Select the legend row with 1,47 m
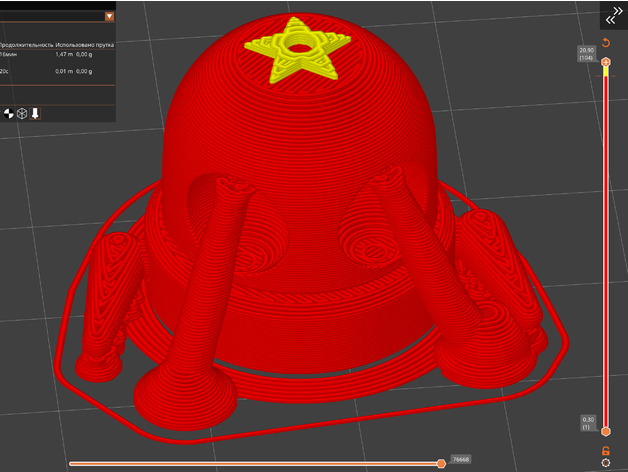 click(x=60, y=56)
